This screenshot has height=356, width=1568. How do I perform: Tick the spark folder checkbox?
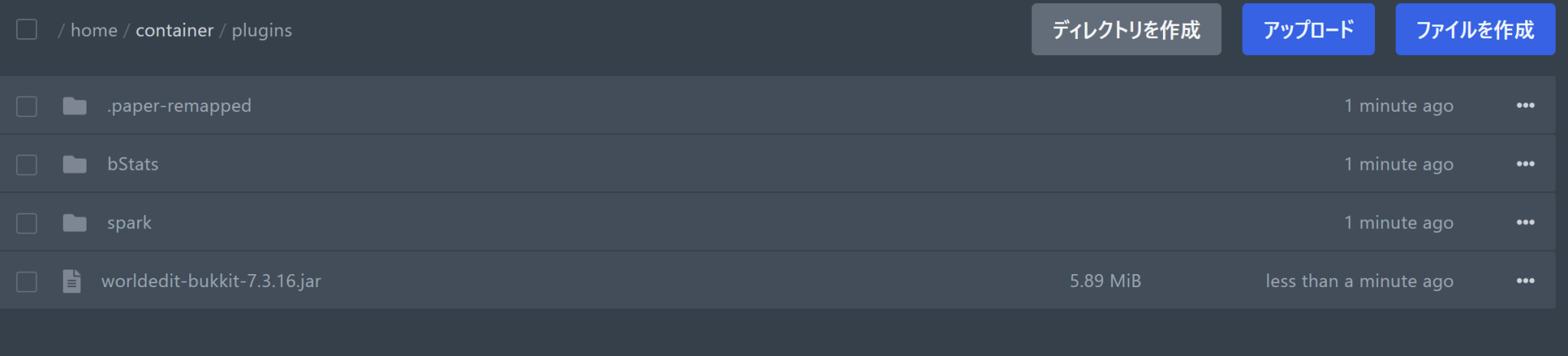pyautogui.click(x=27, y=223)
